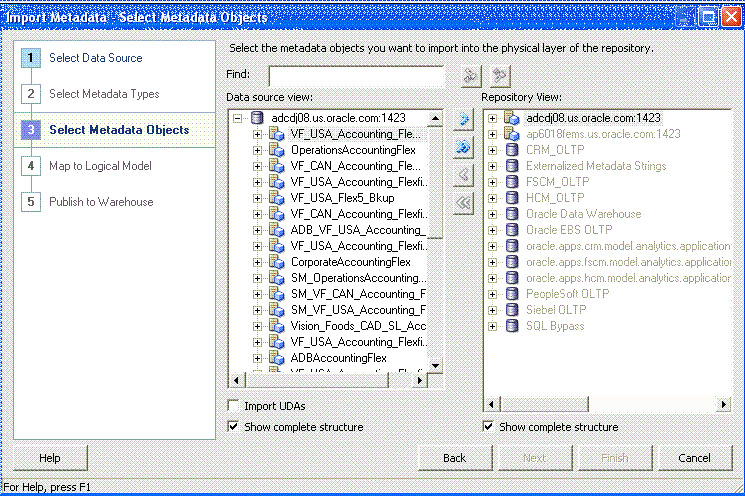Image resolution: width=745 pixels, height=496 pixels.
Task: Click the Find Down search icon
Action: tap(471, 76)
